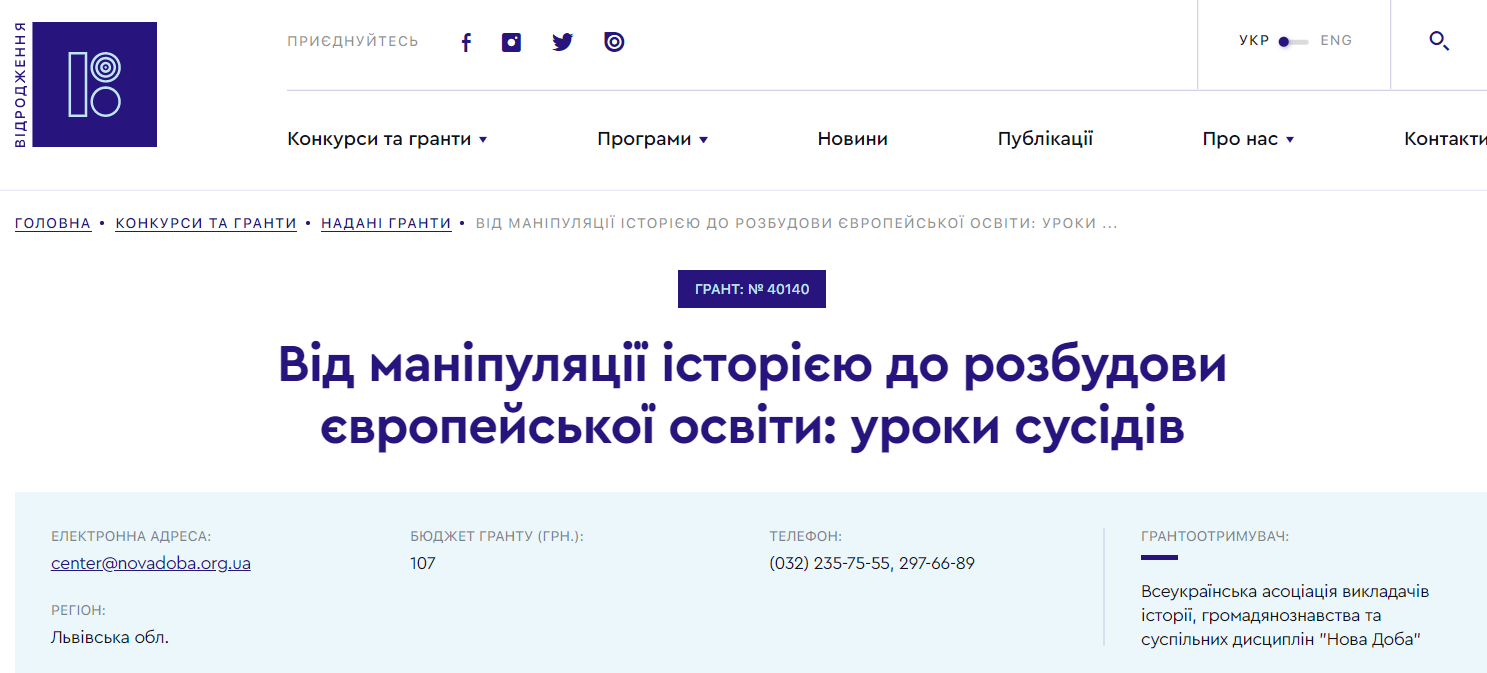1487x673 pixels.
Task: Click the Відродження logo
Action: coord(94,85)
